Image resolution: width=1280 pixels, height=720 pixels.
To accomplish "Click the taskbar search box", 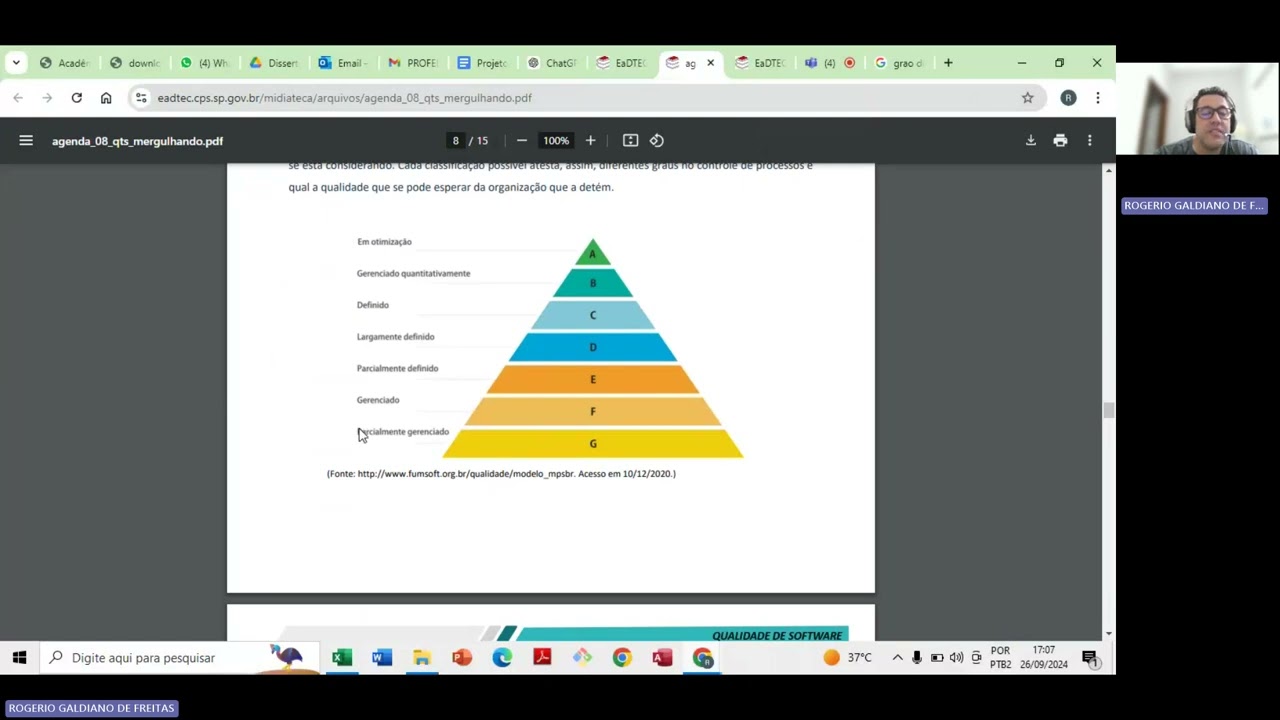I will click(180, 657).
